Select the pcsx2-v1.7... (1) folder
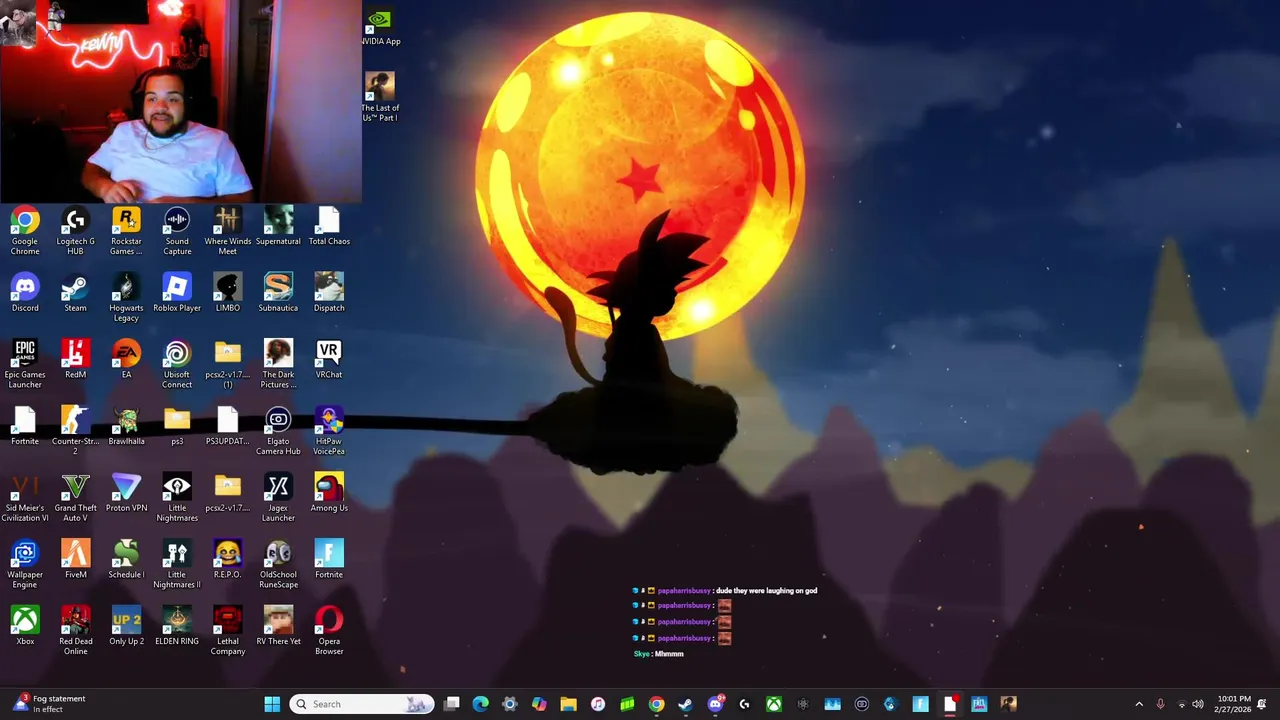 click(x=228, y=364)
